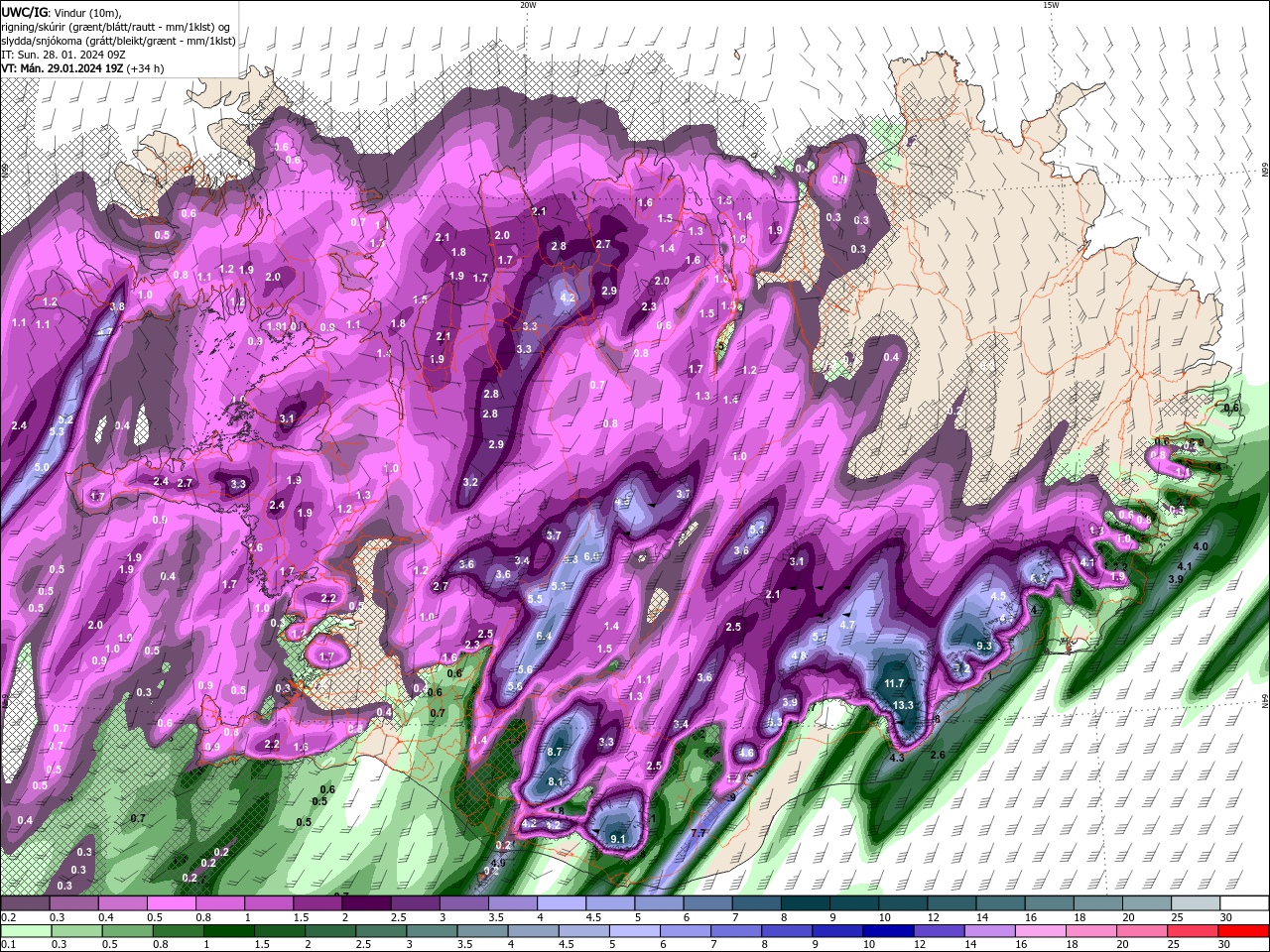
Task: Click the 'IT: Sun. 28. 01. 2024 09Z' line
Action: click(x=62, y=55)
